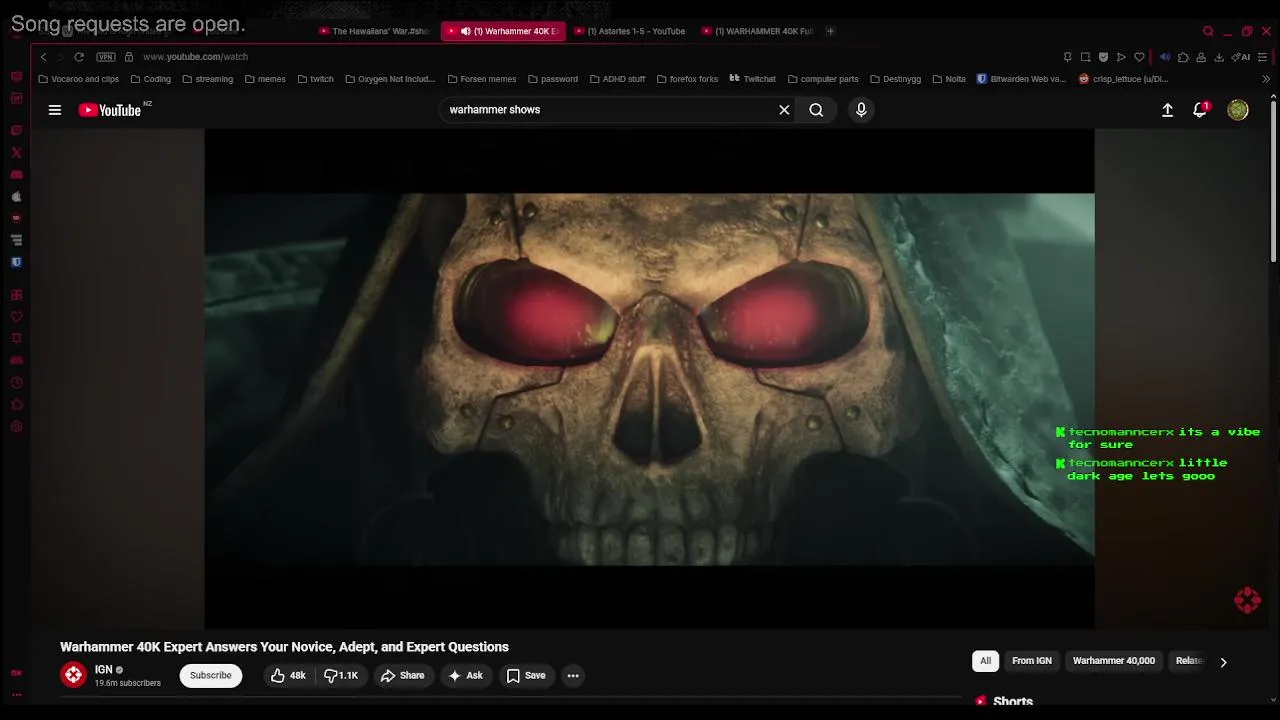Show hidden bookmarks with double chevron

click(x=1266, y=79)
